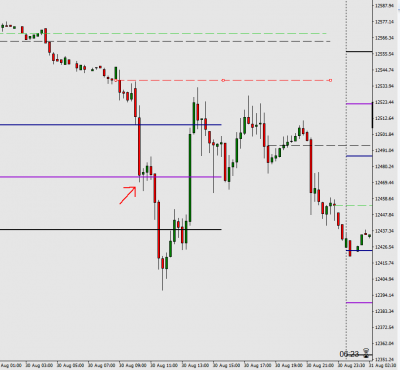
Task: Click the 12587.94 price label on the axis
Action: coord(383,6)
